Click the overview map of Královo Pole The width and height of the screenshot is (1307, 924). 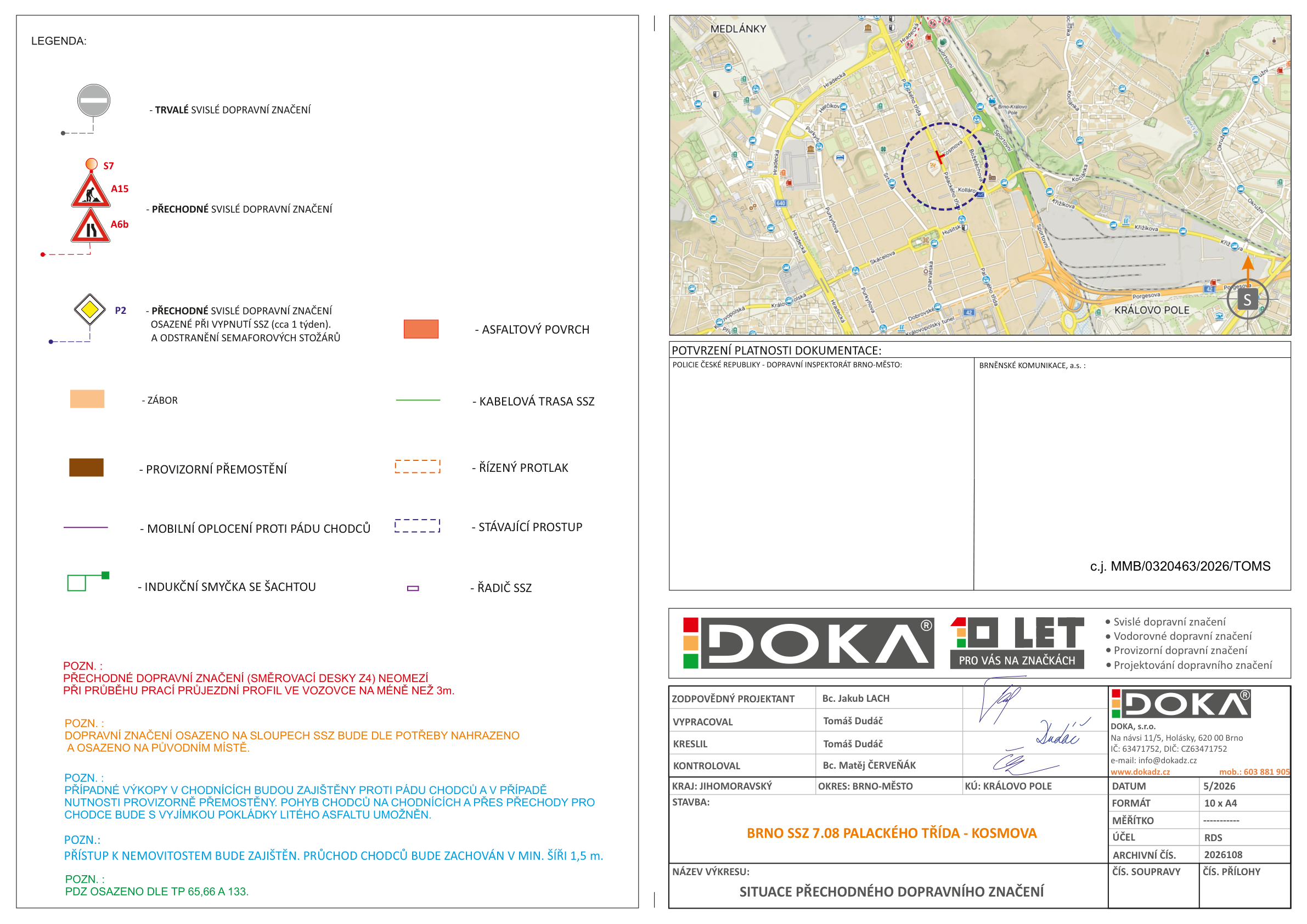[x=979, y=175]
